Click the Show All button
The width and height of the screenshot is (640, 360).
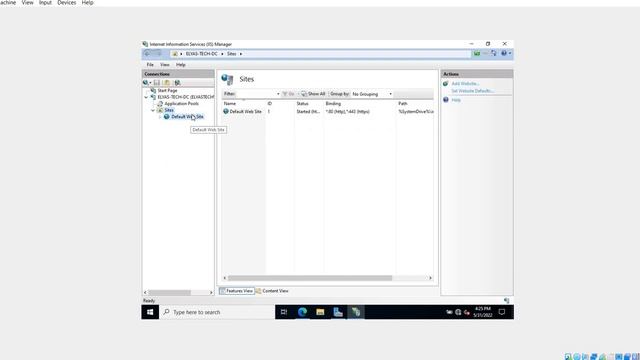[x=313, y=94]
